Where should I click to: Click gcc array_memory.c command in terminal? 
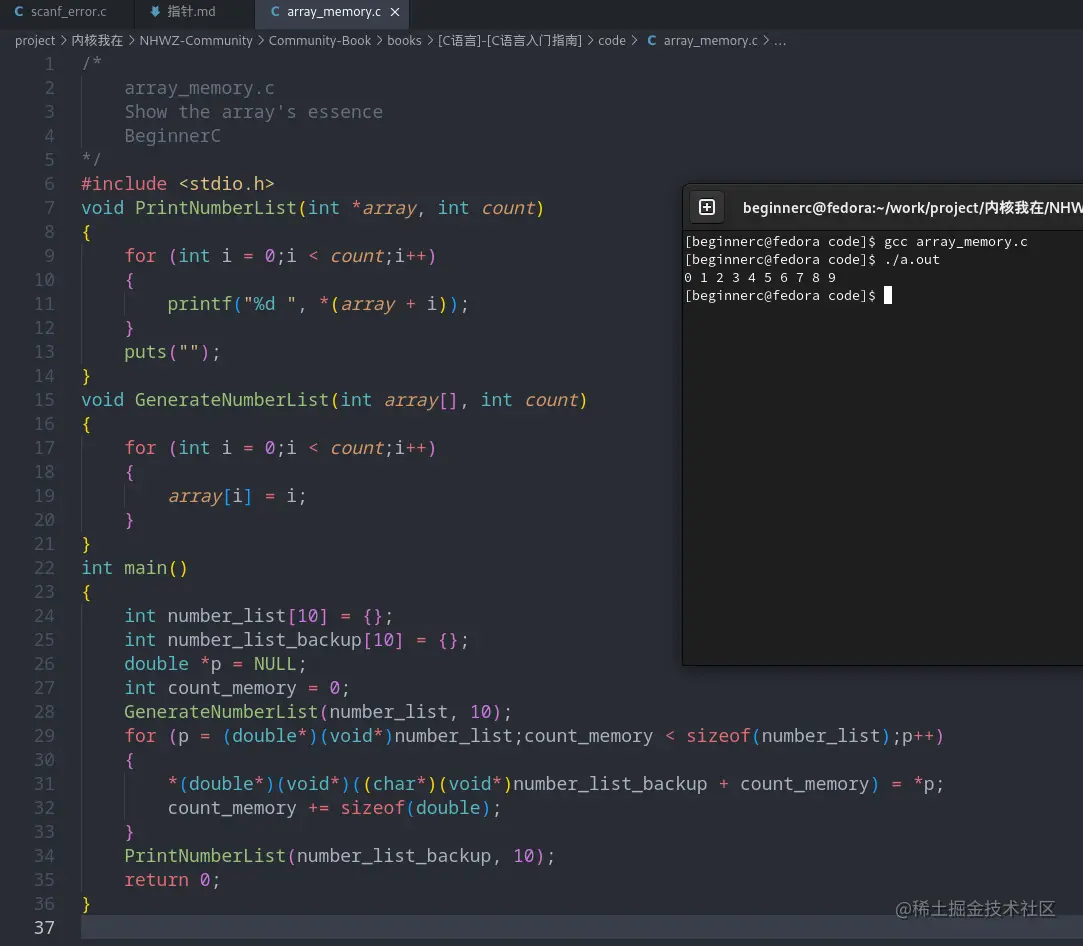coord(955,242)
